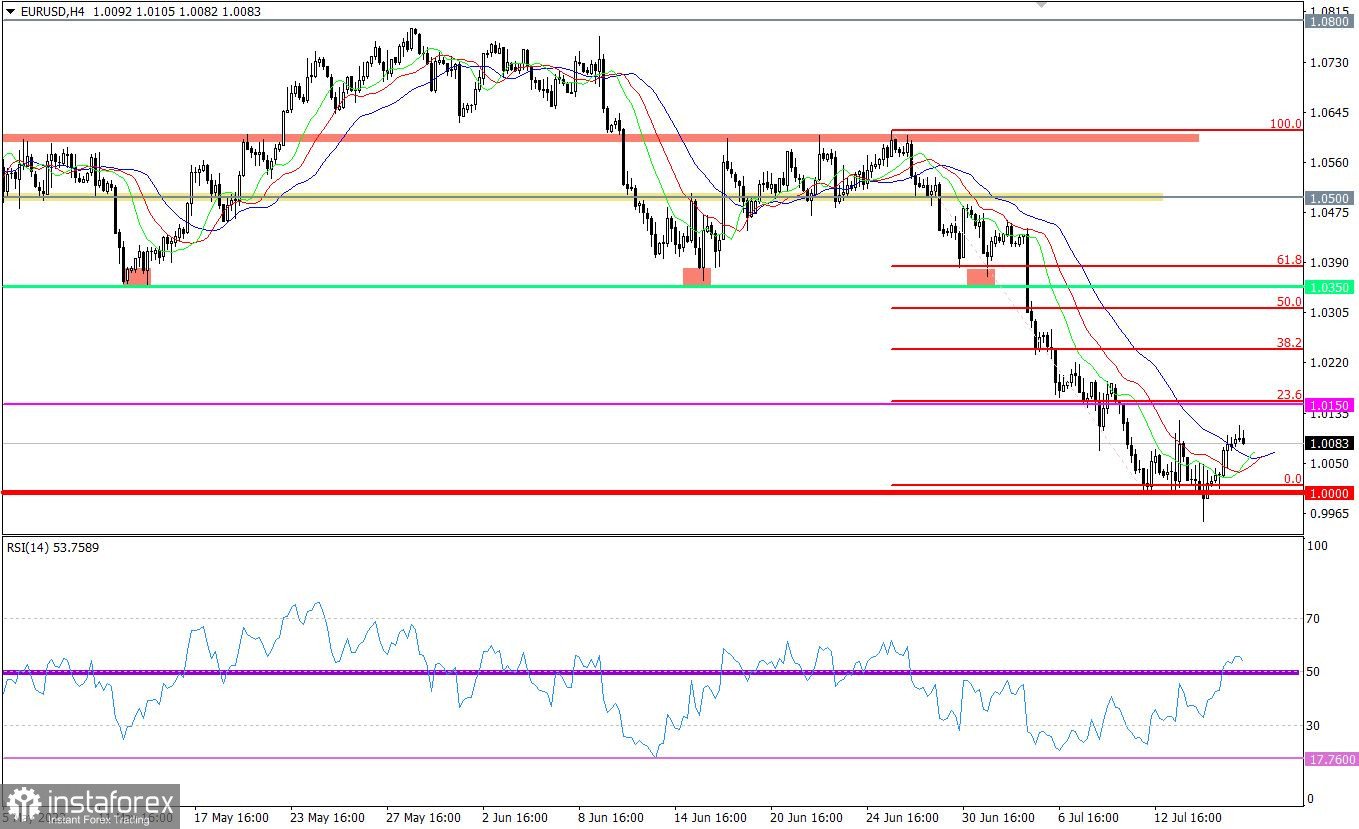Click the RSI scale value 70
Viewport: 1359px width, 829px height.
coord(1316,619)
